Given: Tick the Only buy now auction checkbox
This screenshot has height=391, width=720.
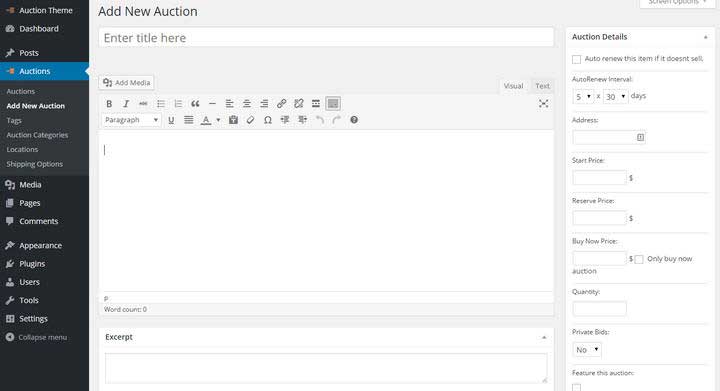Looking at the screenshot, I should tap(639, 259).
